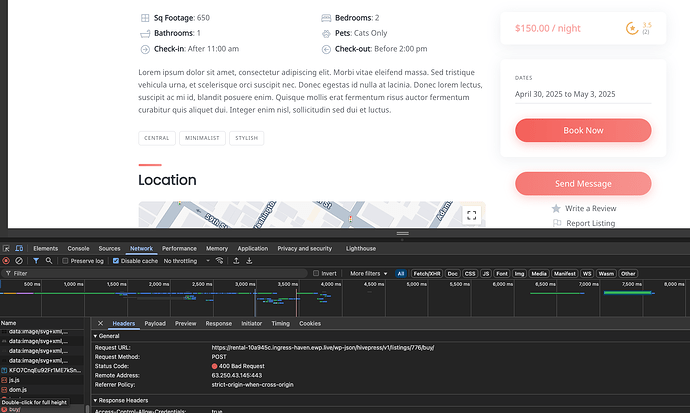Click the Dates field showing April 30, 2025

tap(583, 94)
